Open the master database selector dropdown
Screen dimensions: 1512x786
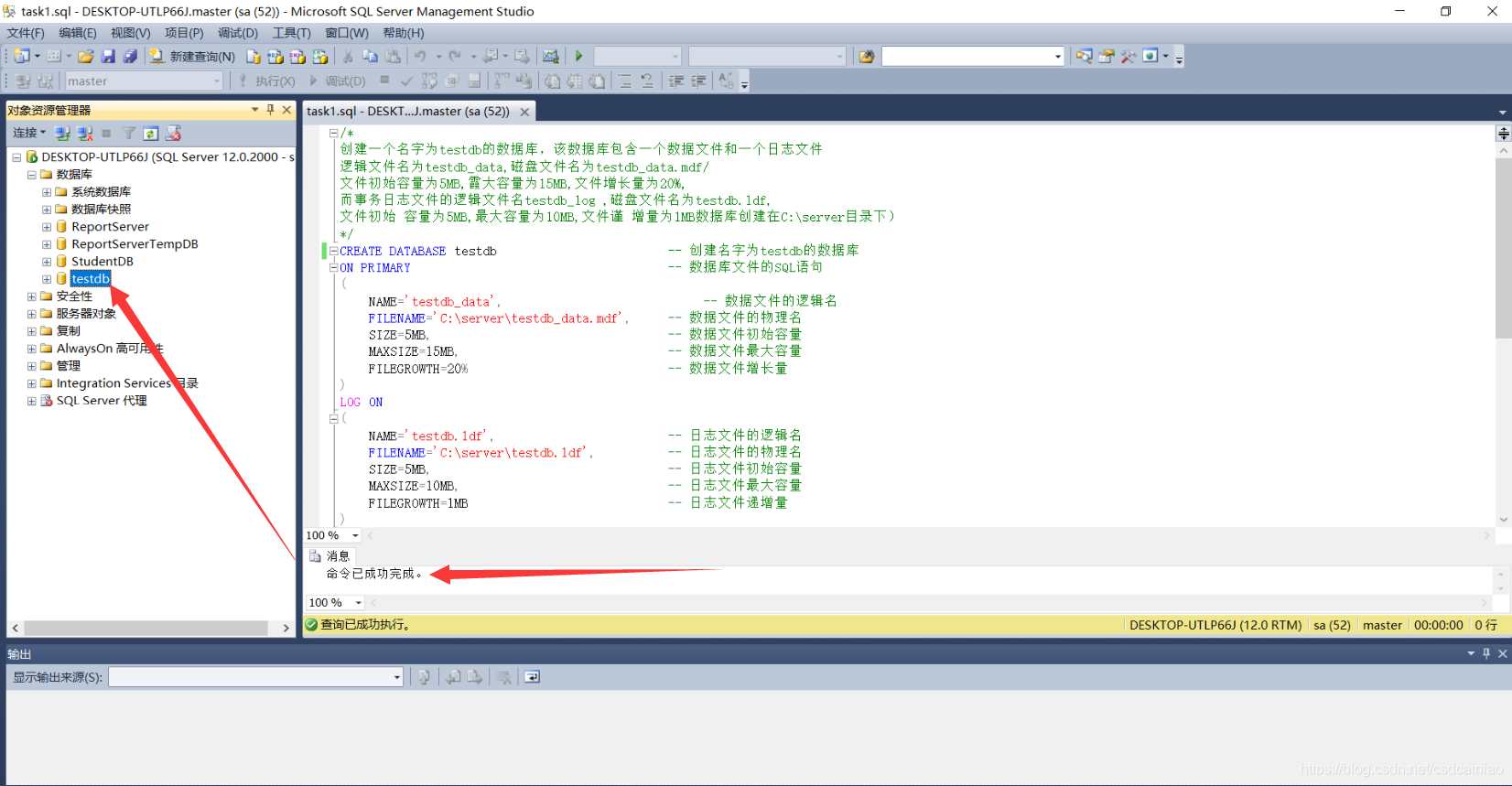pyautogui.click(x=216, y=81)
